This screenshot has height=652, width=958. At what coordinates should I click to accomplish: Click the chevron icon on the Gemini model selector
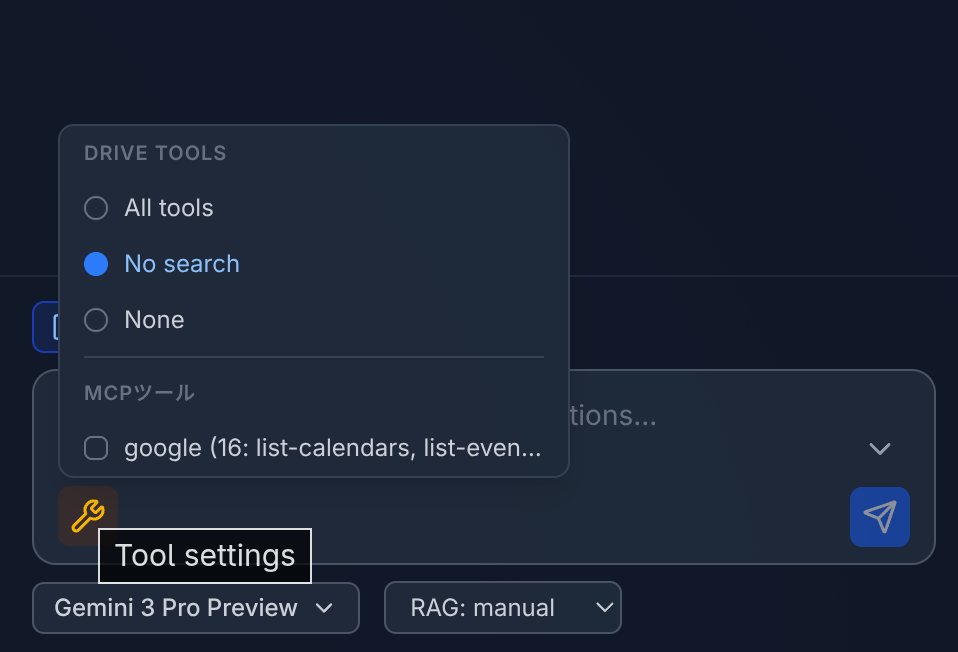325,608
